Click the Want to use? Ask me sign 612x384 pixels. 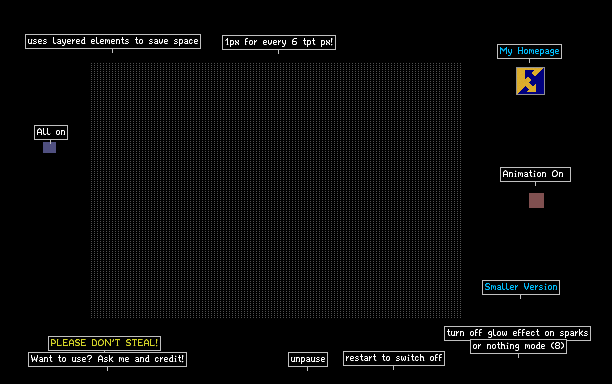(x=107, y=359)
